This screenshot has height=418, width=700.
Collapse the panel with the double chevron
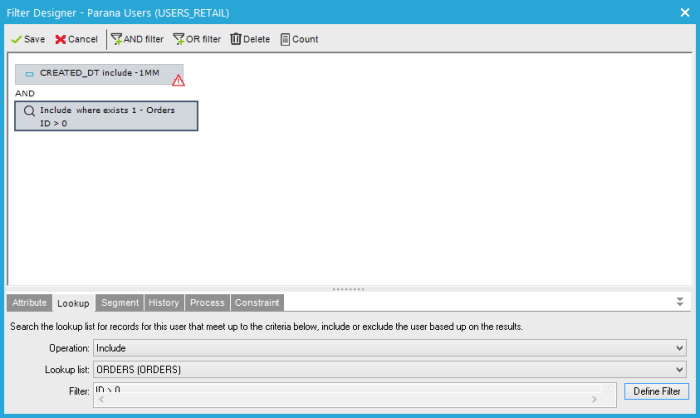[680, 301]
